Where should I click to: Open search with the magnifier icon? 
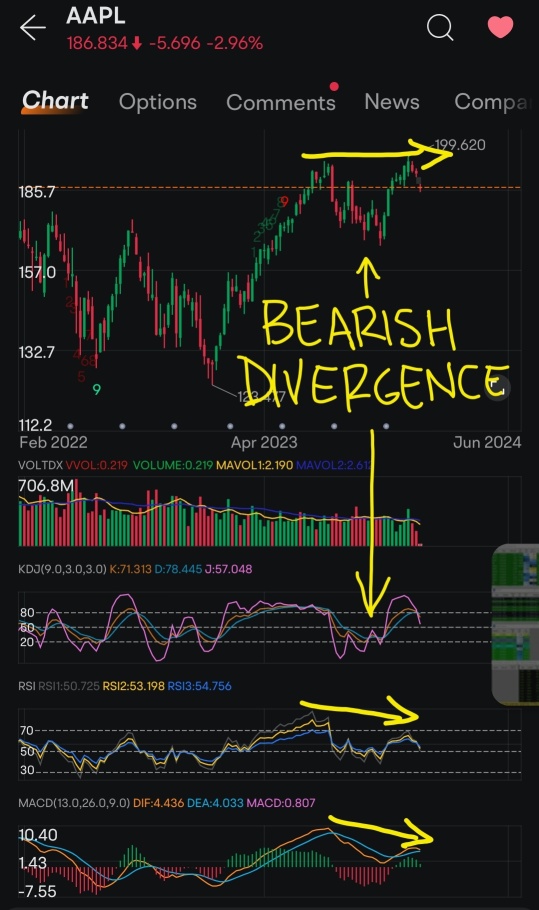[x=440, y=27]
